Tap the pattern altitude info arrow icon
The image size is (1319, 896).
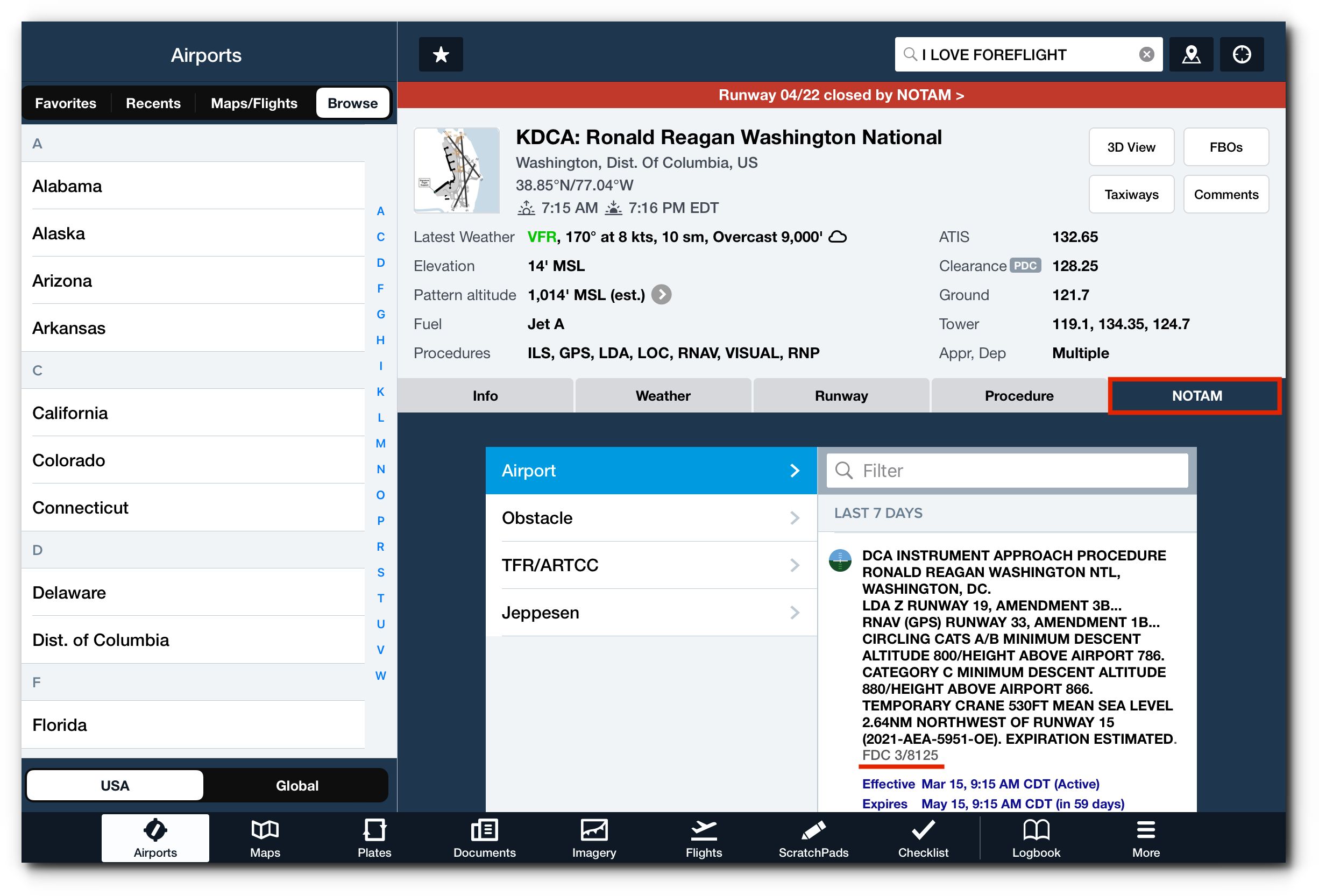[x=661, y=295]
